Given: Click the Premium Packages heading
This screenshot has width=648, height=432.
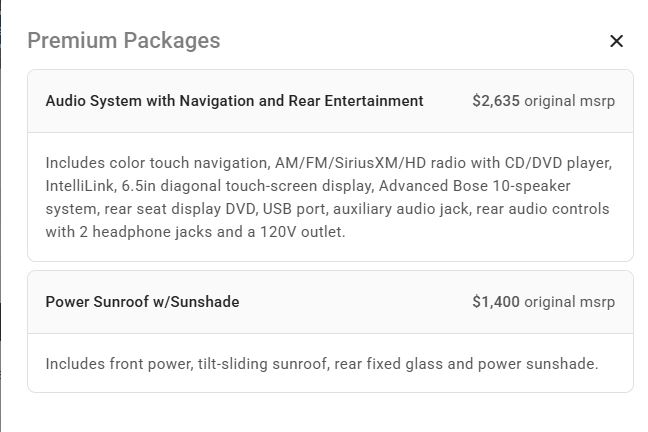Looking at the screenshot, I should coord(123,41).
